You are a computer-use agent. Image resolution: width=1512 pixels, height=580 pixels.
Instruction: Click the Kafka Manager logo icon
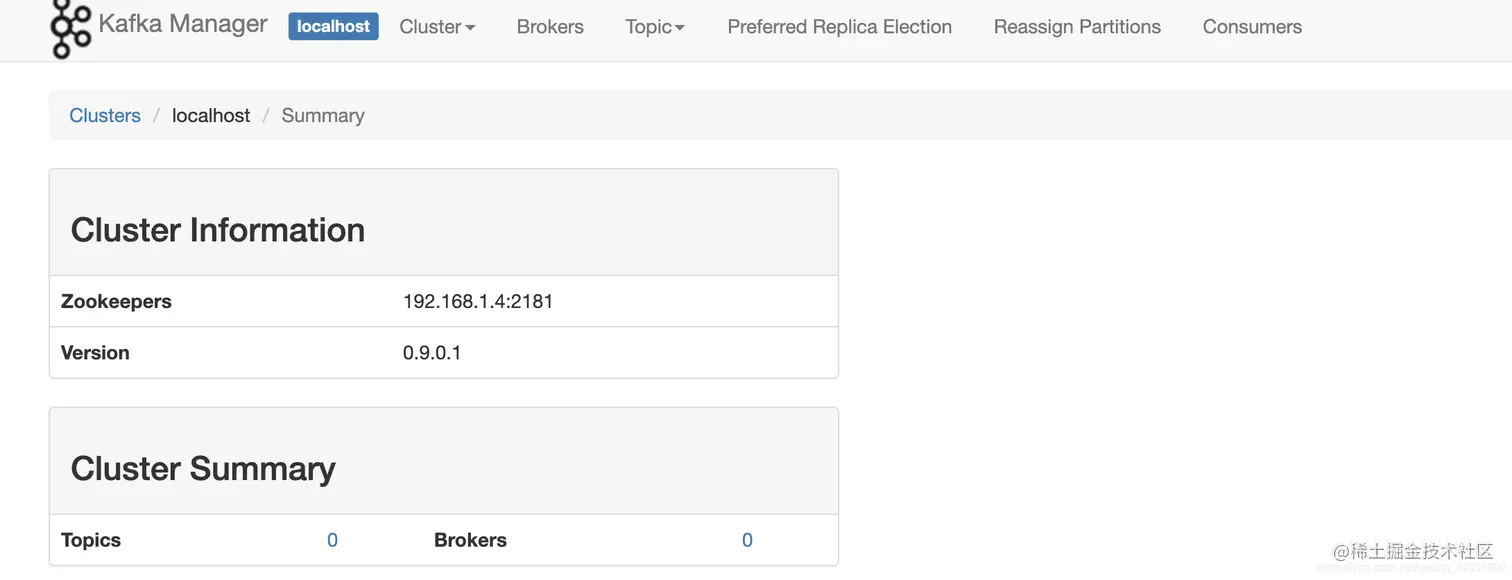(70, 28)
